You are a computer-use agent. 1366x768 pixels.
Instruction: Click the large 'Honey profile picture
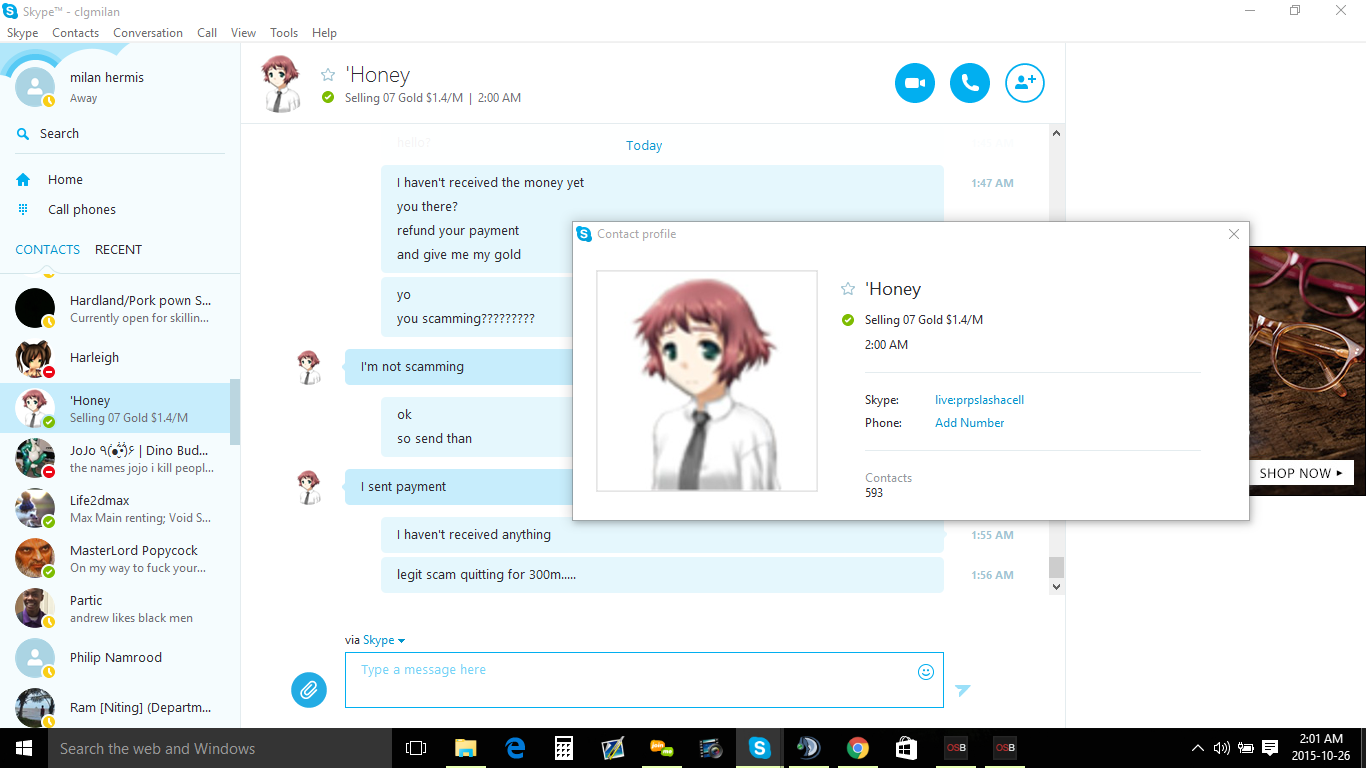coord(707,381)
